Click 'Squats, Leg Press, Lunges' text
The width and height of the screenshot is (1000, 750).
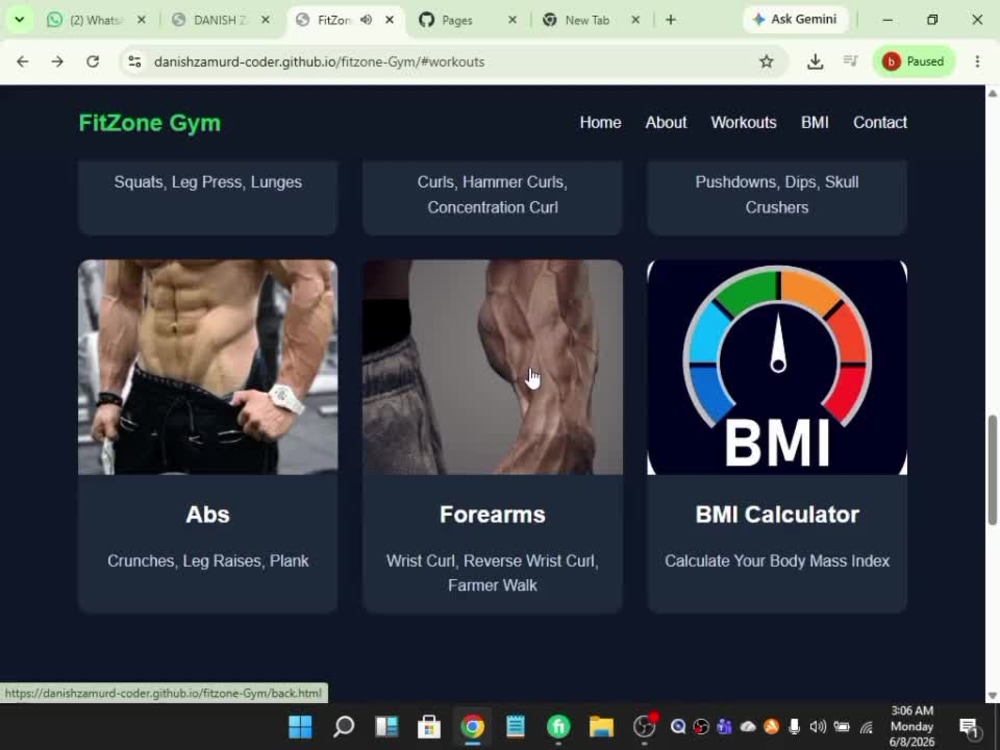click(x=208, y=182)
